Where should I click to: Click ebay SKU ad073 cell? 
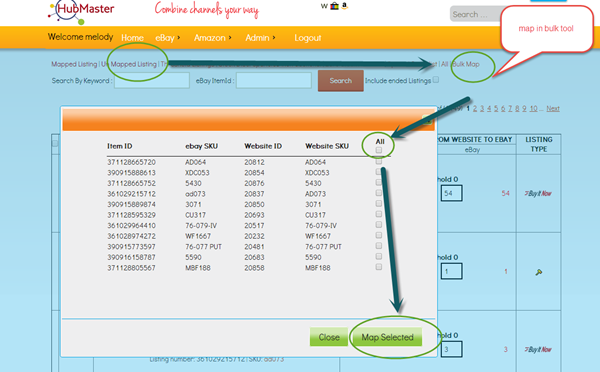point(196,194)
